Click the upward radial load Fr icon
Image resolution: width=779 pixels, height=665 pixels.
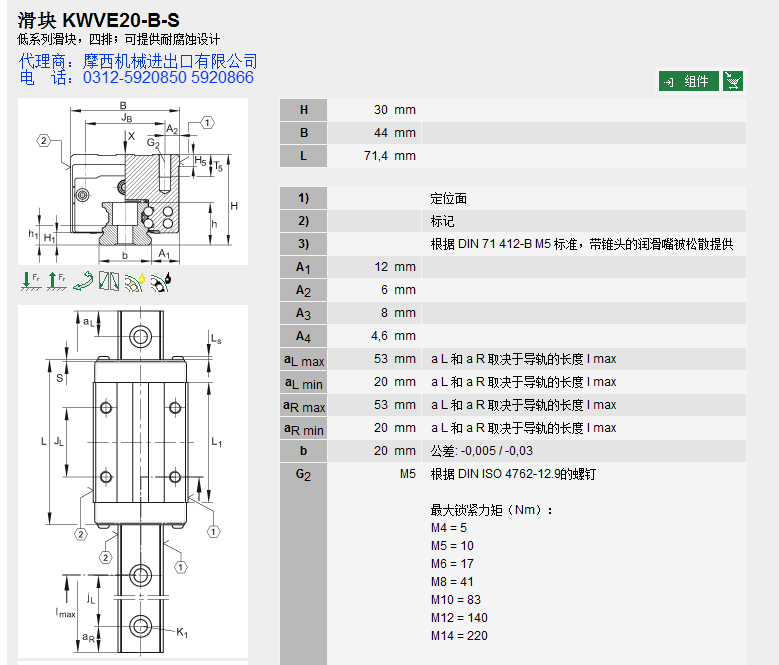[56, 282]
